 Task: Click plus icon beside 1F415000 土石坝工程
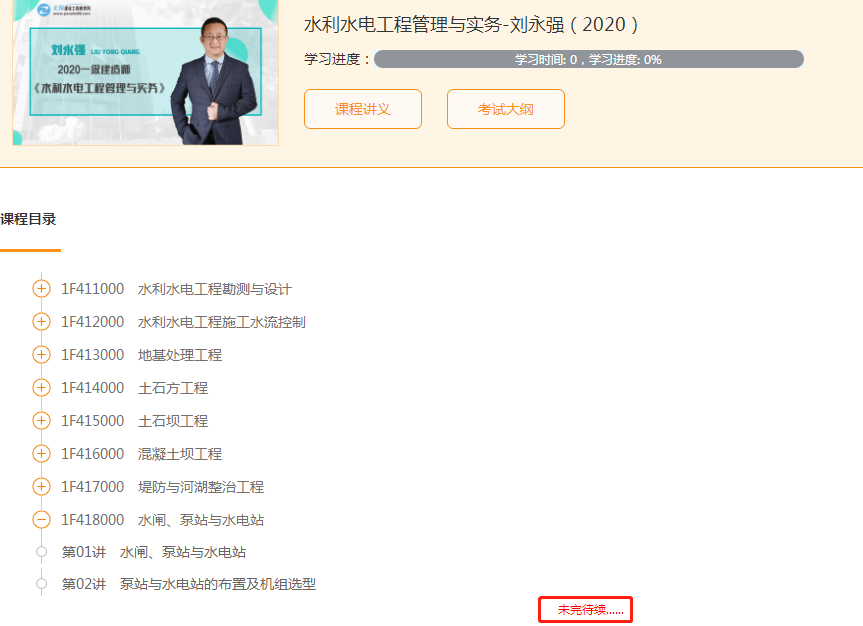[x=41, y=421]
